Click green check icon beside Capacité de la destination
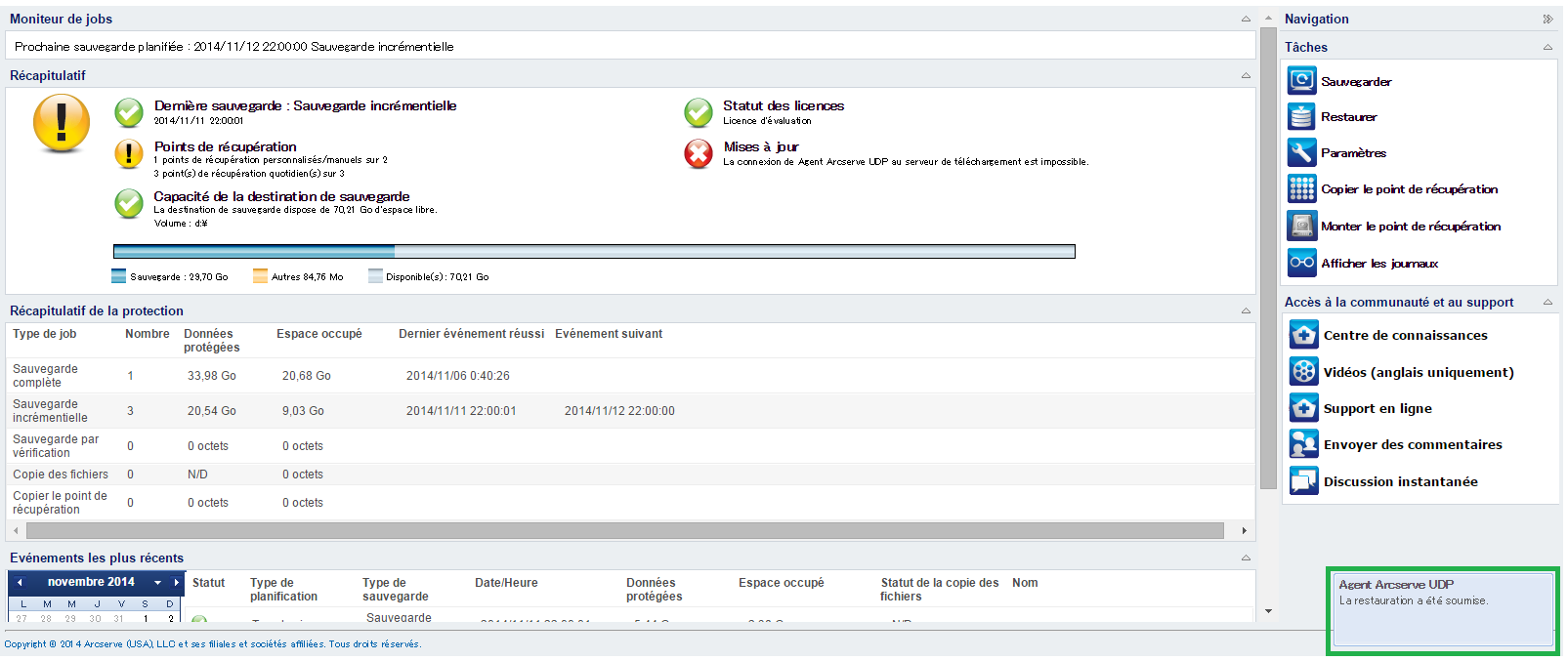The height and width of the screenshot is (661, 1568). [x=129, y=203]
